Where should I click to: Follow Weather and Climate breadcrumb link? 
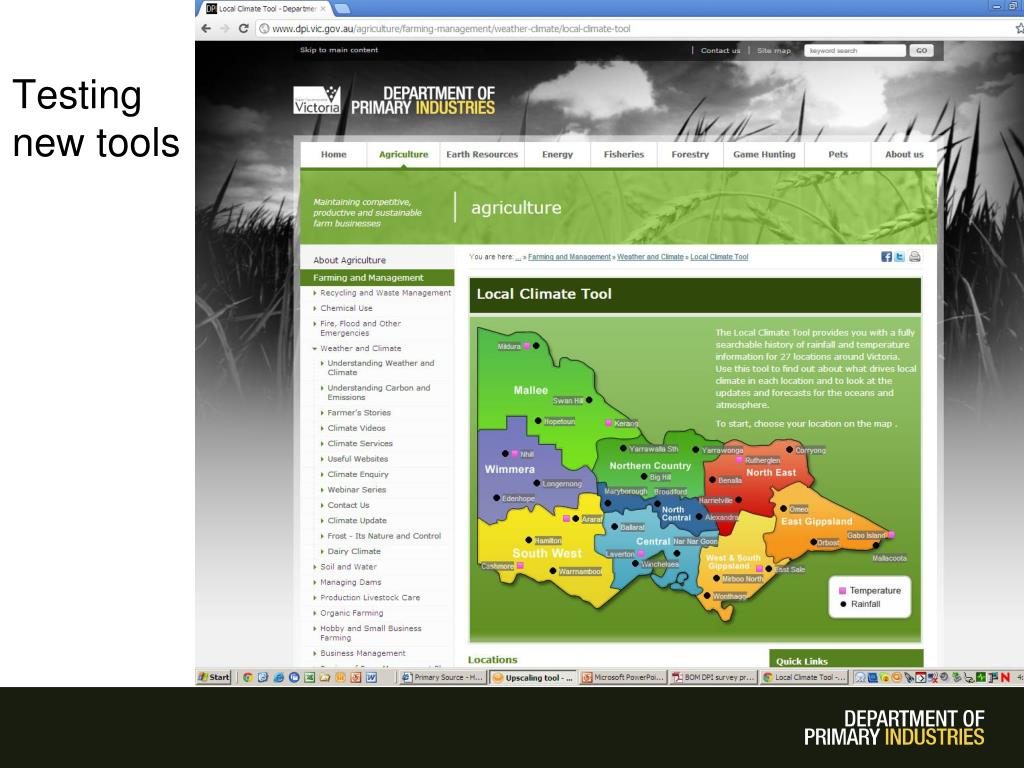[650, 257]
